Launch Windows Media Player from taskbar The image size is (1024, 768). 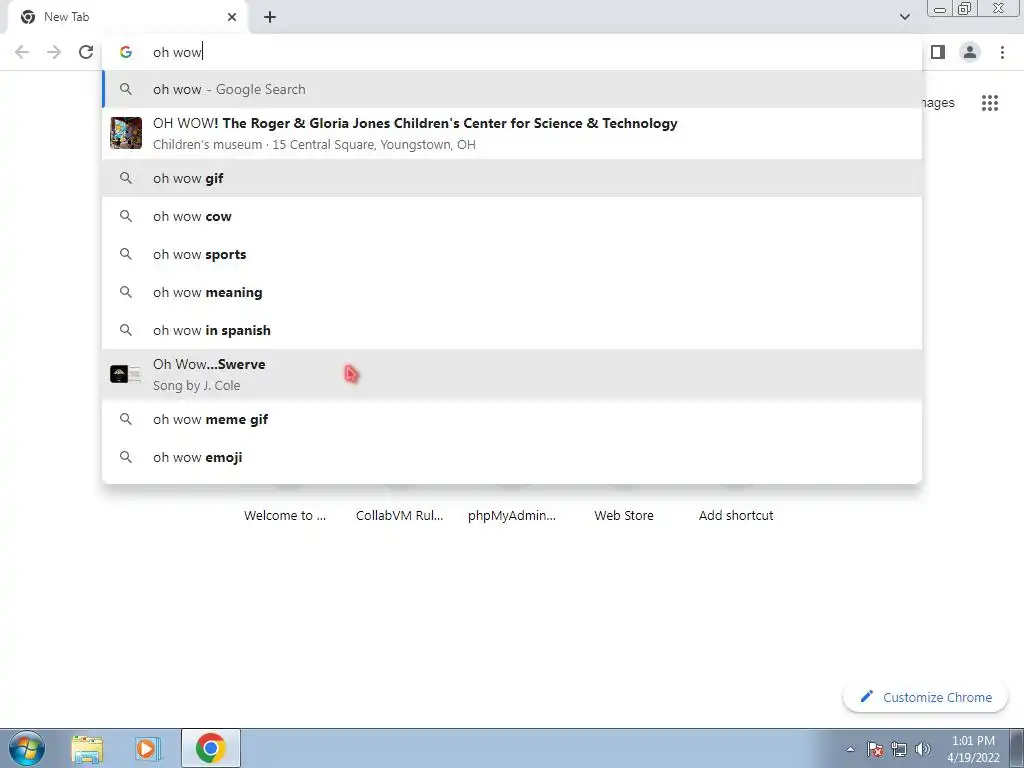tap(148, 748)
